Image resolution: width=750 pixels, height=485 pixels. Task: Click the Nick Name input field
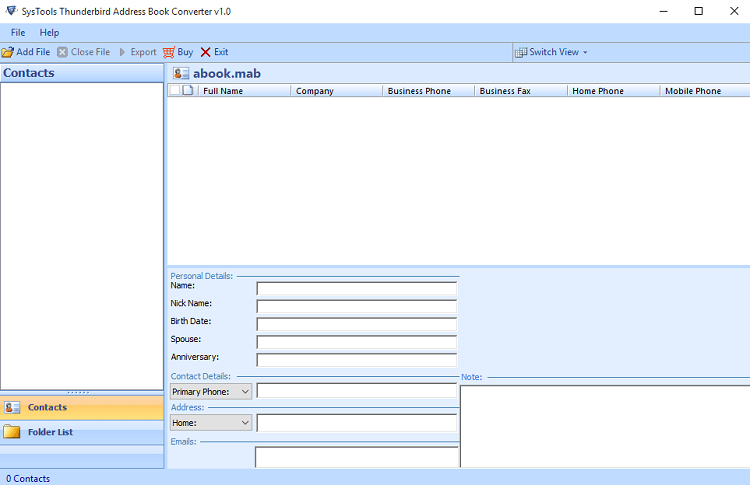point(356,306)
